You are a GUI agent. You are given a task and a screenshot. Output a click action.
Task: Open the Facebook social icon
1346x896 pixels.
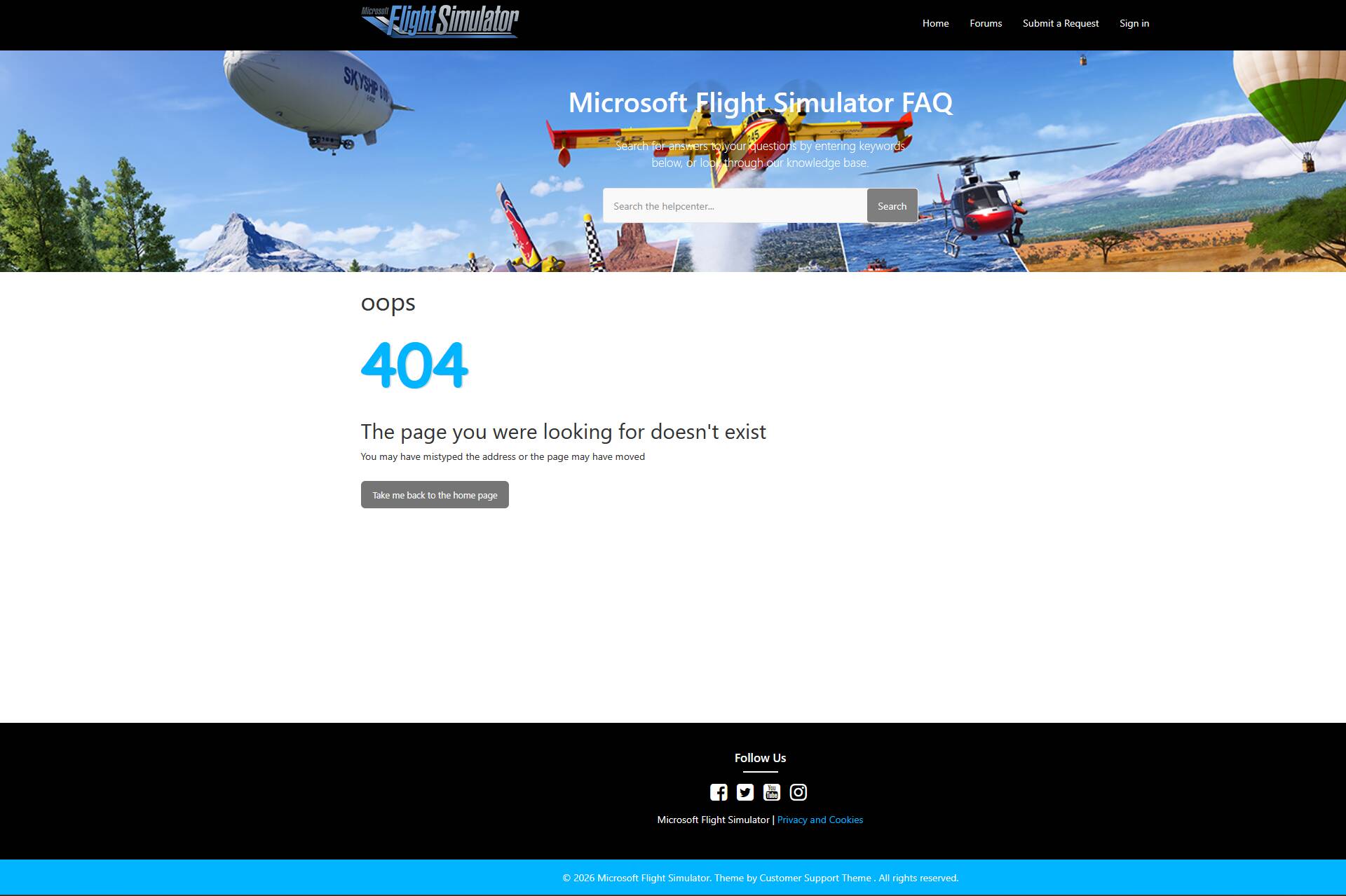tap(719, 792)
